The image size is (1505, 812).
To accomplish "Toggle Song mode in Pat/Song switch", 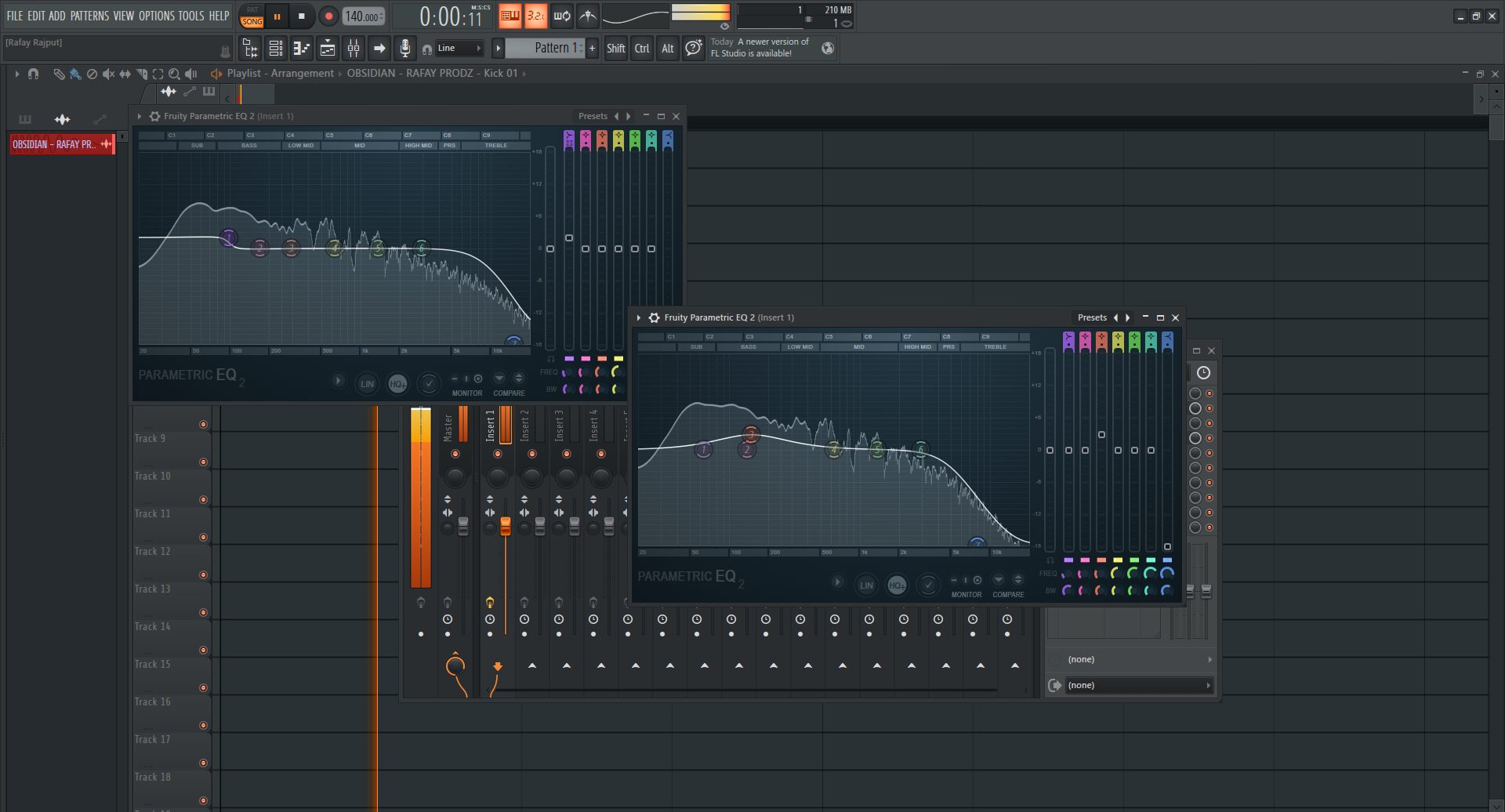I will click(x=252, y=22).
